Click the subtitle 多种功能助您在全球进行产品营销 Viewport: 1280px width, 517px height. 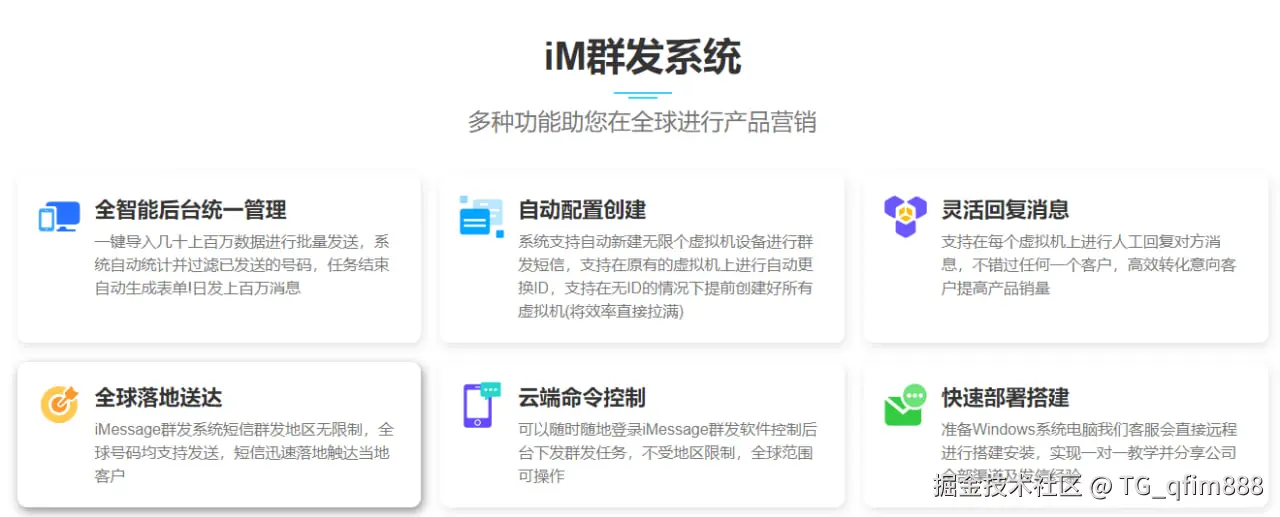[642, 122]
